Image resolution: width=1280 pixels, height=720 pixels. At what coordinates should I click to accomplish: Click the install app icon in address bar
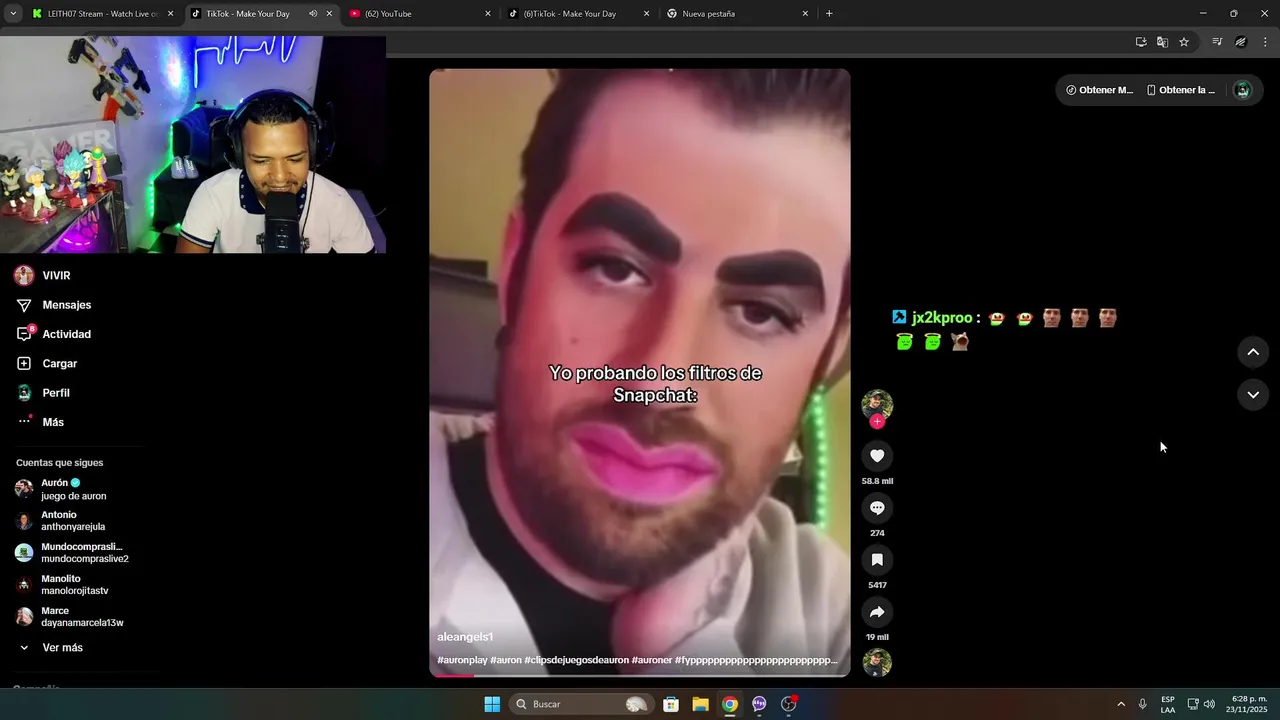(1141, 42)
